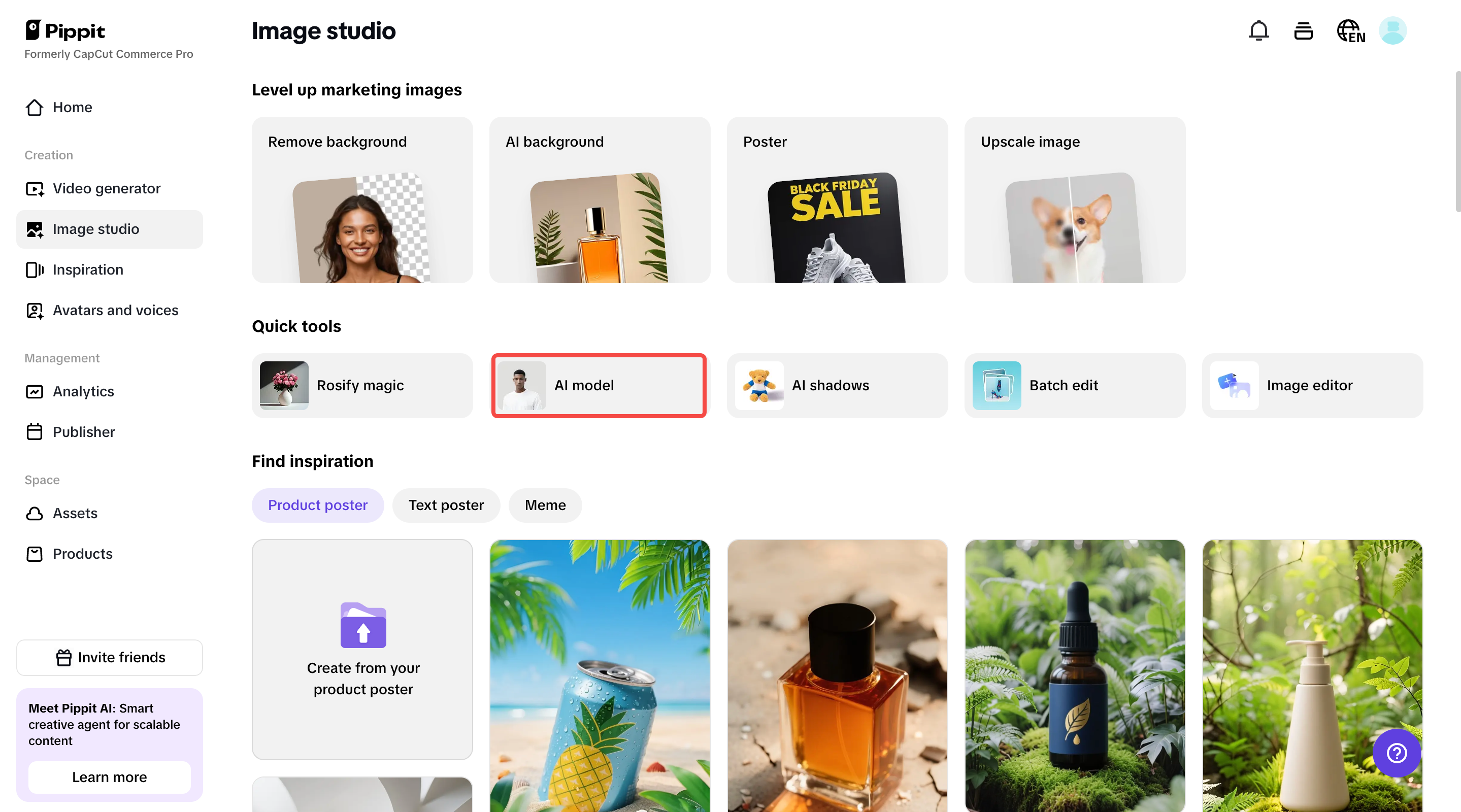1461x812 pixels.
Task: Open Remove background tool card
Action: pos(362,199)
